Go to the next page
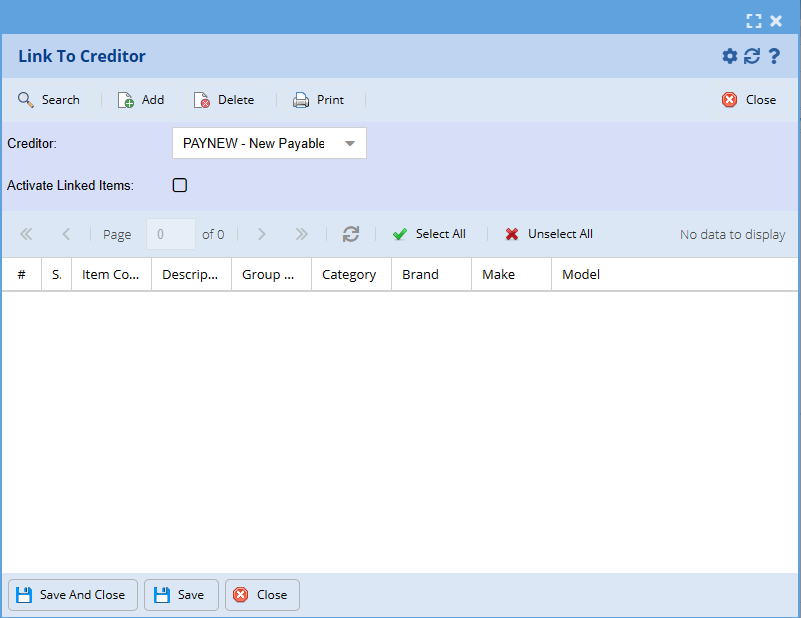 (262, 234)
